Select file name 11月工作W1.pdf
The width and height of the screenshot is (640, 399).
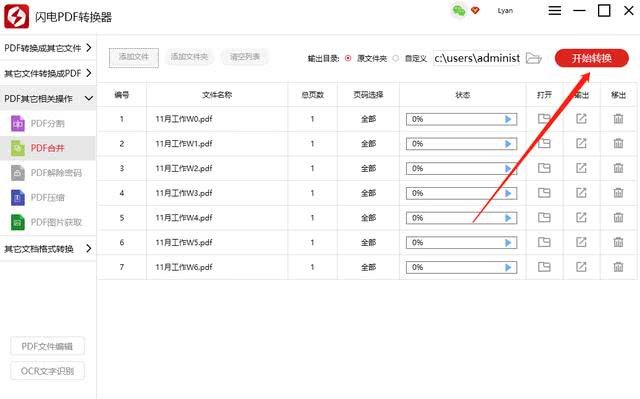184,144
